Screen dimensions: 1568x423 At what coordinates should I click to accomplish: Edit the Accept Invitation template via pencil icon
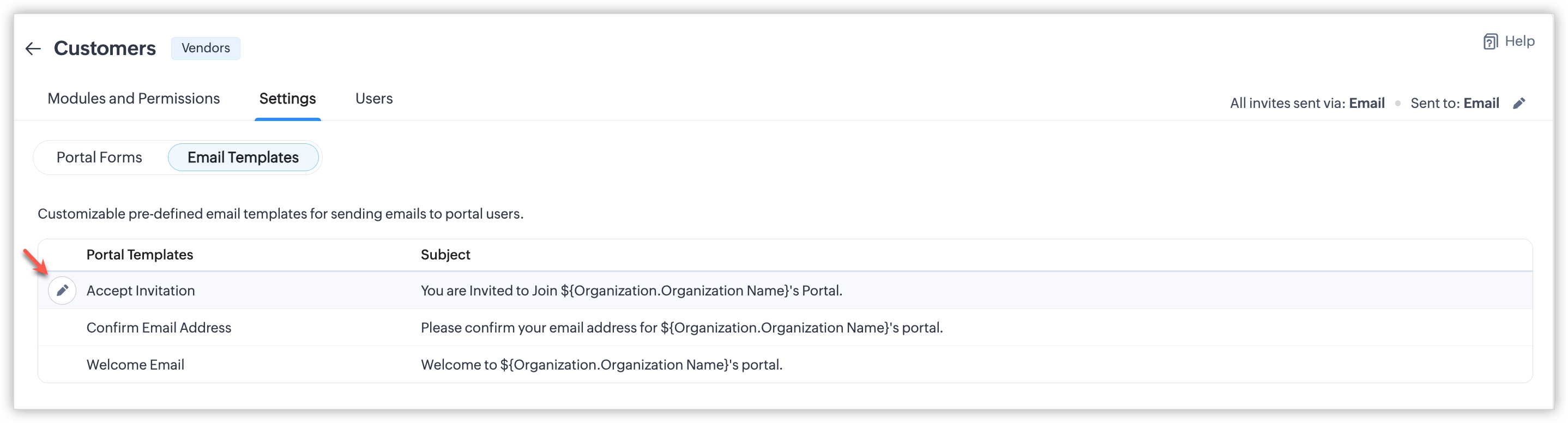[62, 291]
